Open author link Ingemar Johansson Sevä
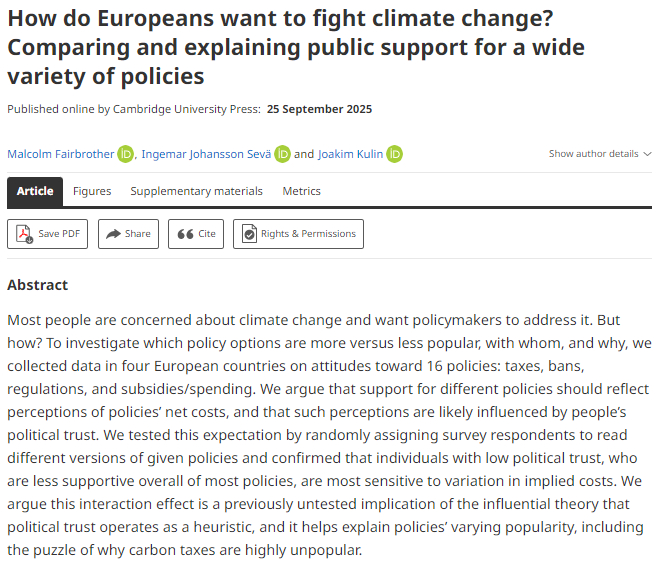 click(207, 154)
